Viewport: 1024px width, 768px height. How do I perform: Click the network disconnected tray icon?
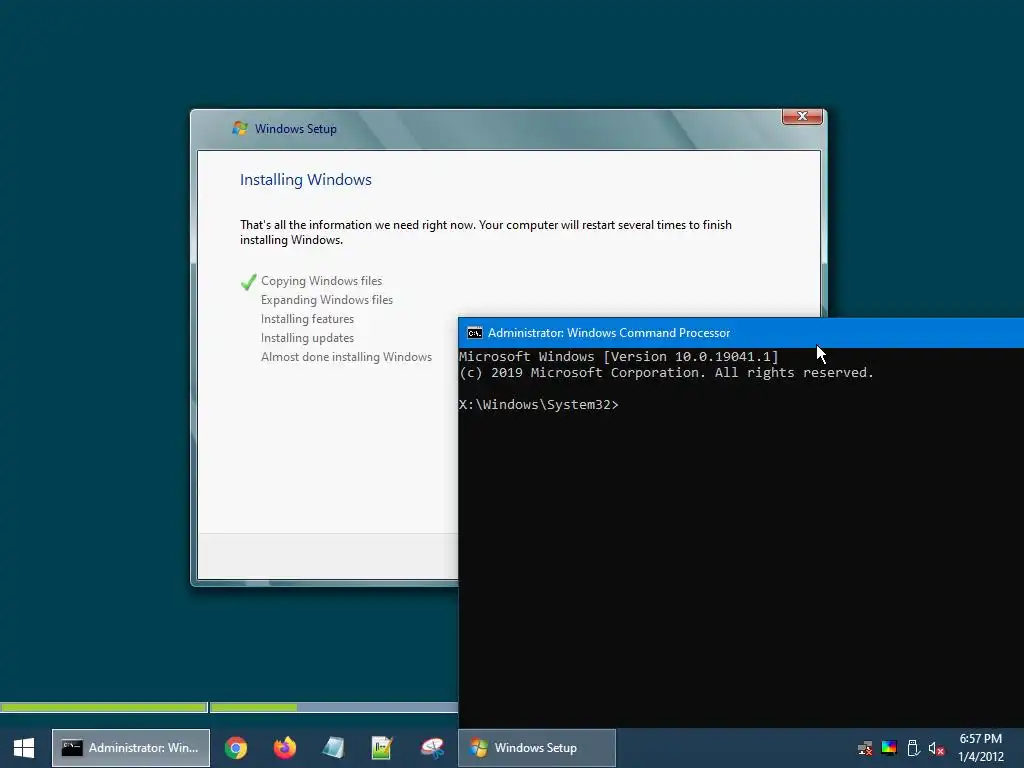pos(865,748)
